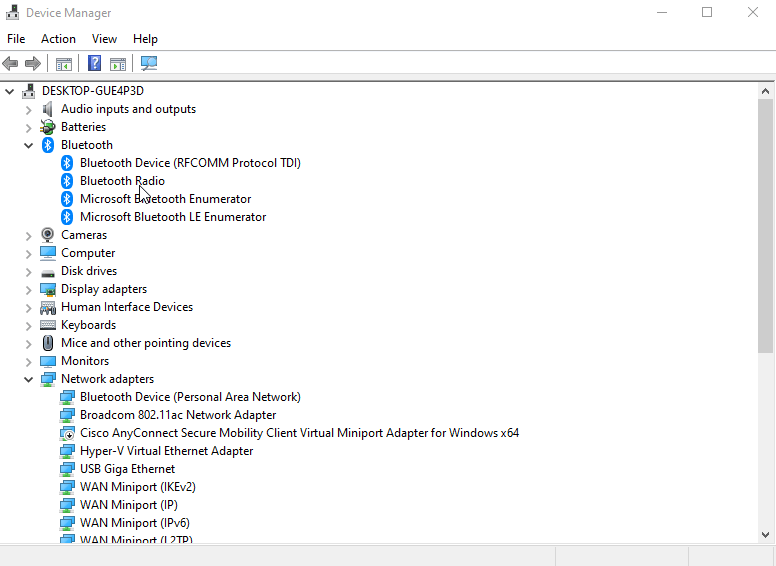Expand the Monitors category

click(x=28, y=362)
